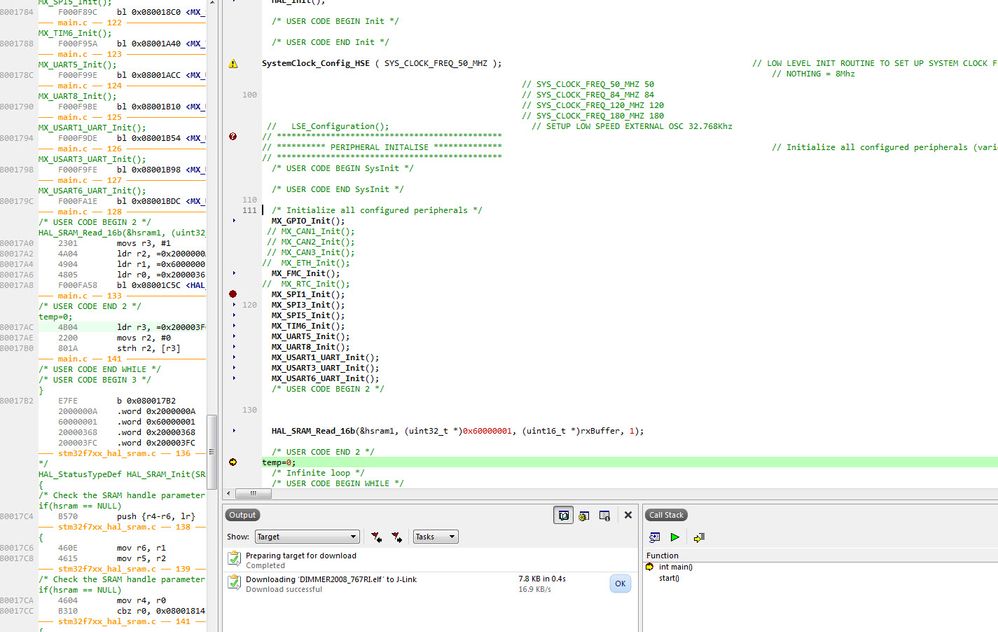Click the first red filter icon beside Show dropdown
This screenshot has height=632, width=998.
tap(377, 537)
